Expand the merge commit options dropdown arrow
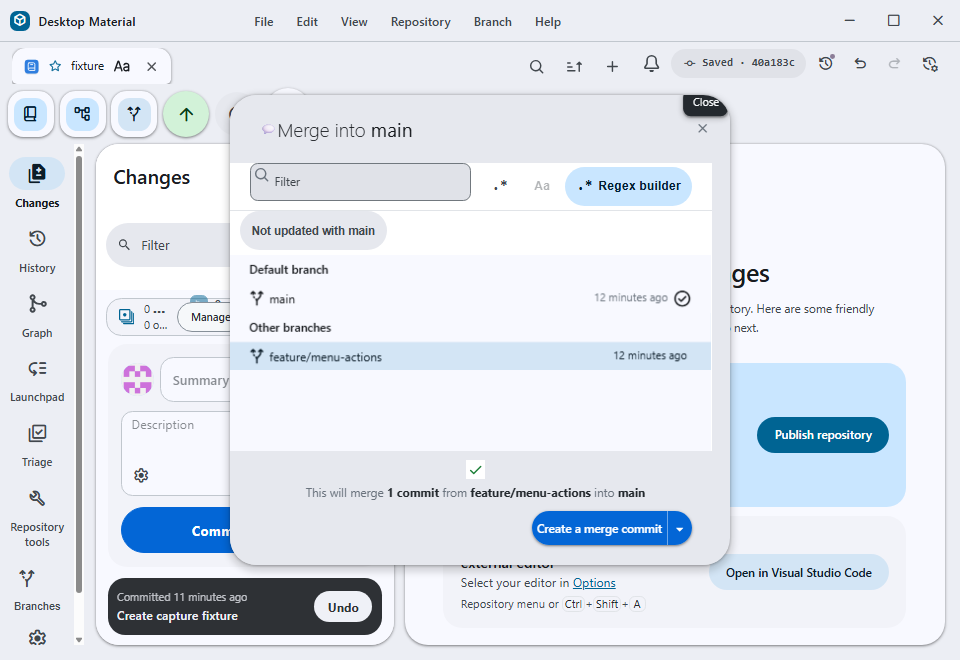 [680, 529]
